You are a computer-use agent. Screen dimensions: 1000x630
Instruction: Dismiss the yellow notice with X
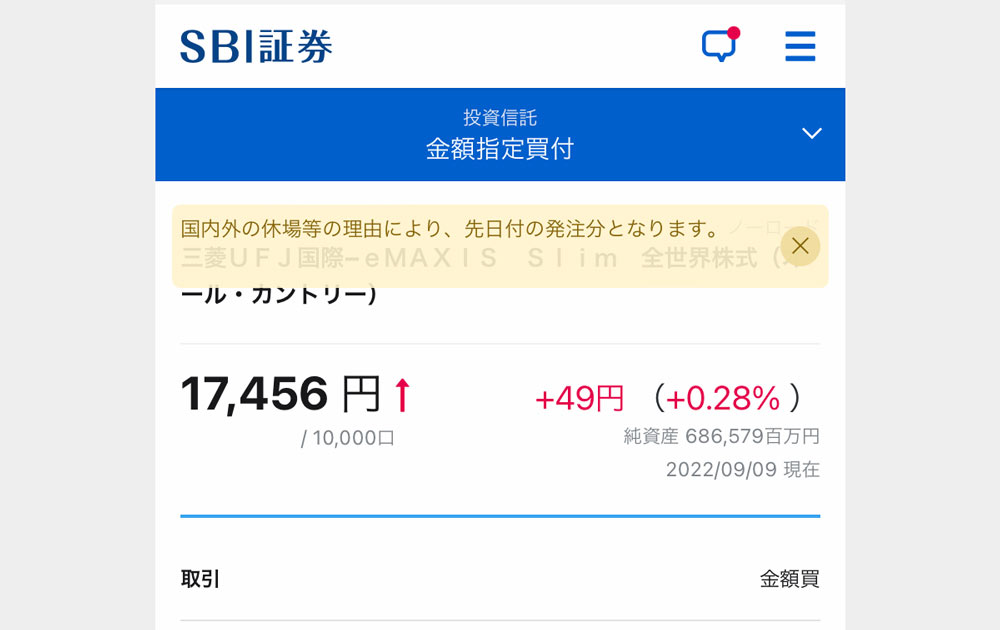point(800,246)
